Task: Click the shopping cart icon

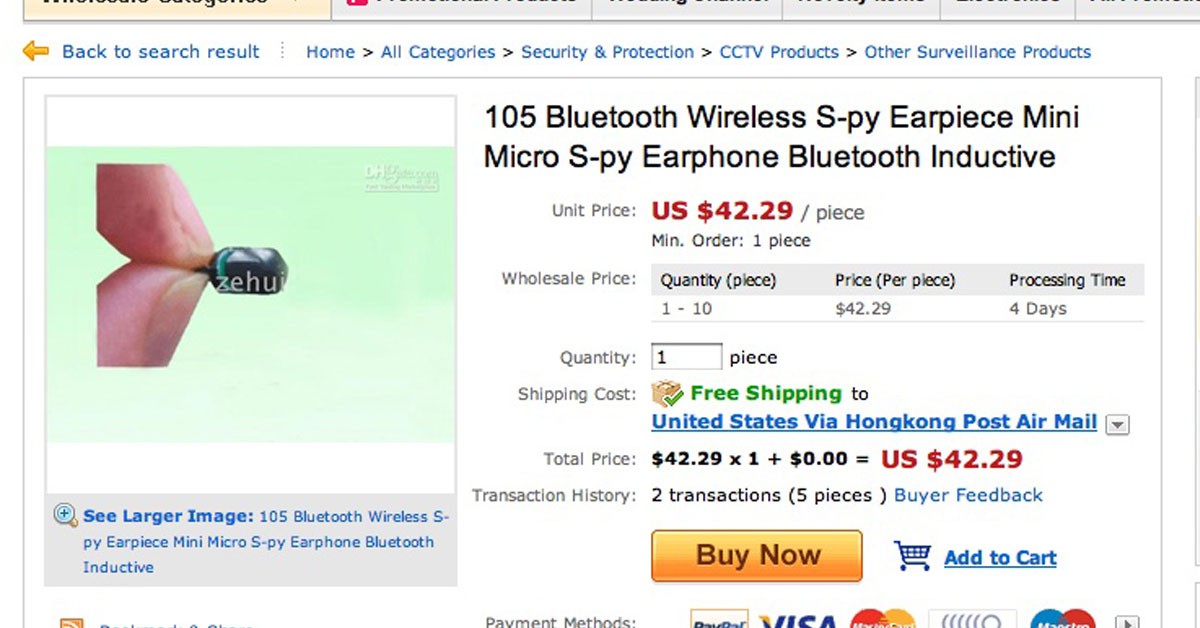Action: (x=912, y=556)
